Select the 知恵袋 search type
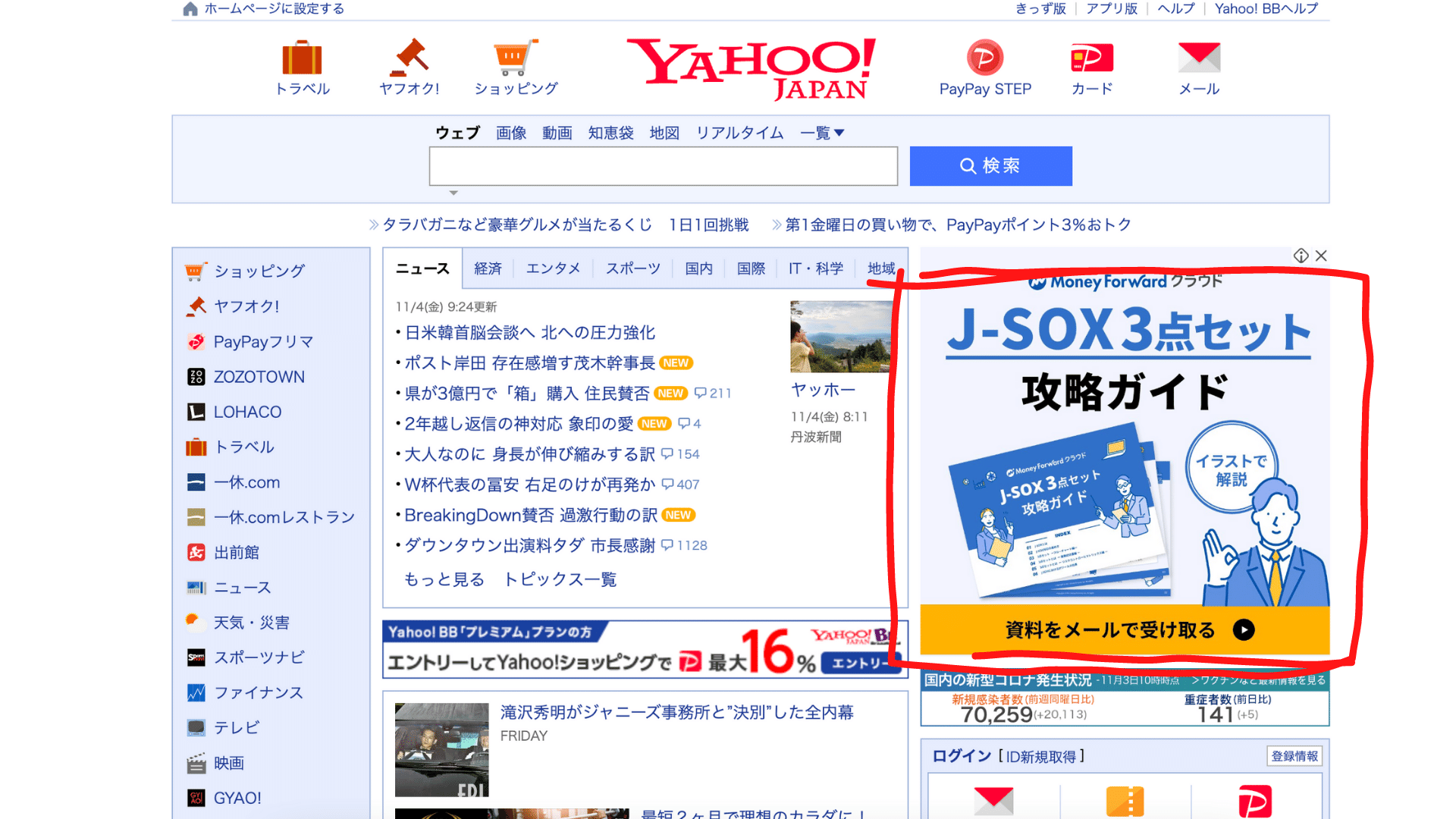 (611, 133)
